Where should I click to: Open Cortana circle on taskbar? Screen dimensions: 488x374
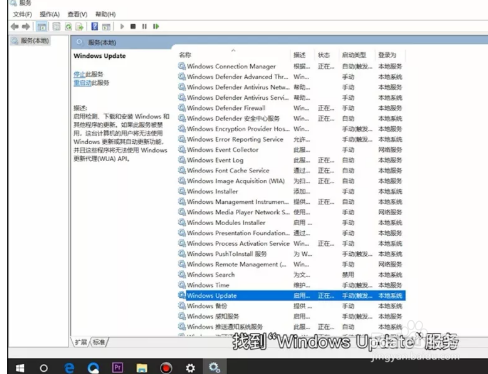click(x=44, y=368)
